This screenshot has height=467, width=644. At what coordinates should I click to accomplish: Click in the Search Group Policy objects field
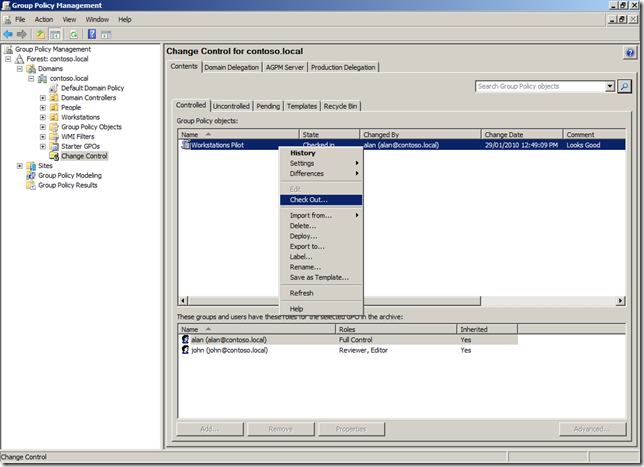(x=540, y=87)
